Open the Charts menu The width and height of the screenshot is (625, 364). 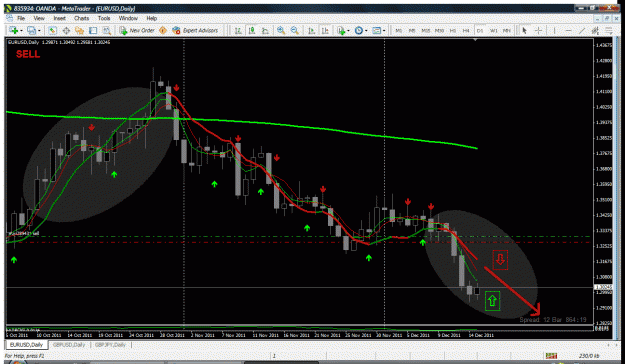point(81,18)
